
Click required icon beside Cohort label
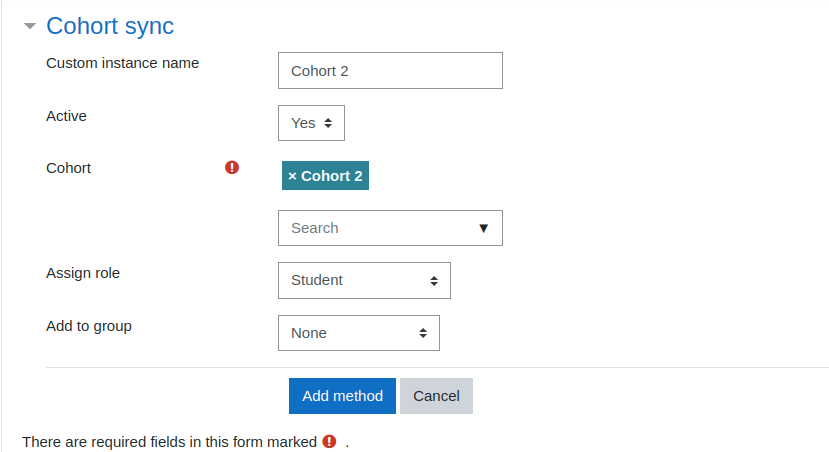[x=232, y=168]
